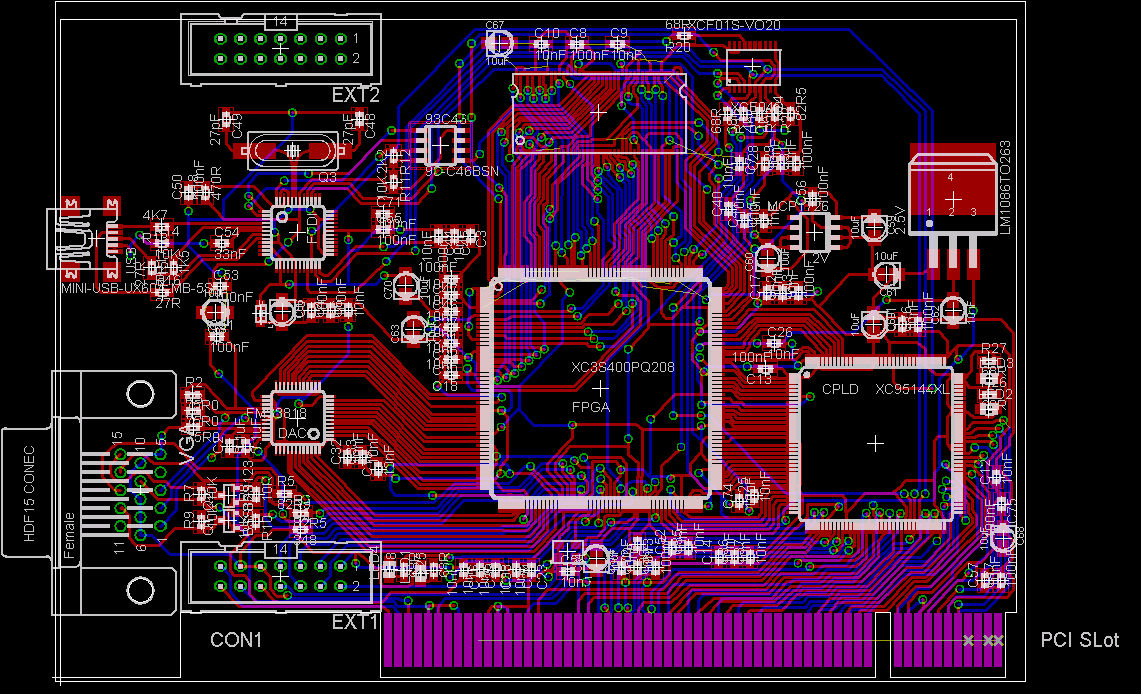Viewport: 1141px width, 694px height.
Task: Select the 1.2V voltage label
Action: click(x=816, y=258)
